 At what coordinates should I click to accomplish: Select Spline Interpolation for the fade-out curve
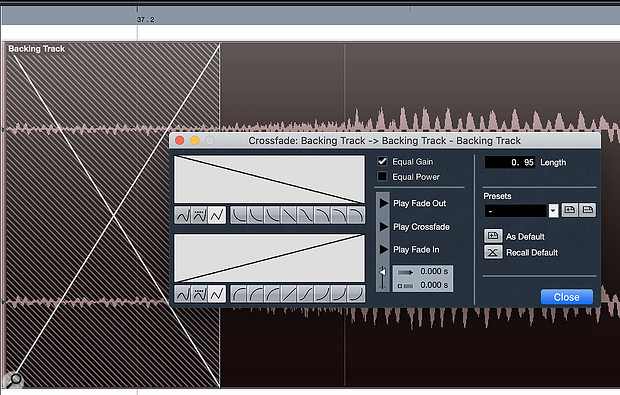[x=183, y=215]
